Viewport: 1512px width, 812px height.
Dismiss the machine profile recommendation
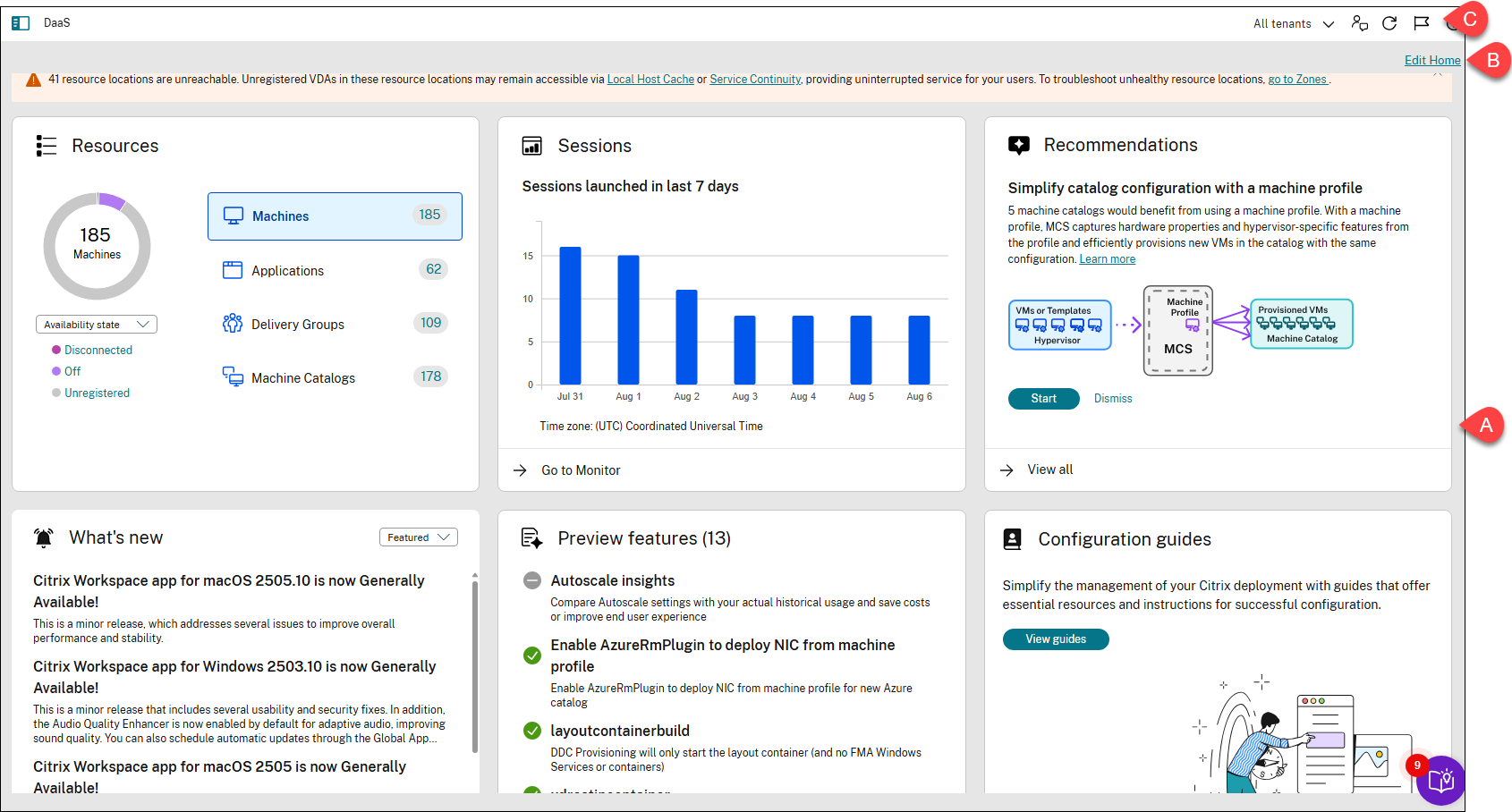click(x=1113, y=399)
